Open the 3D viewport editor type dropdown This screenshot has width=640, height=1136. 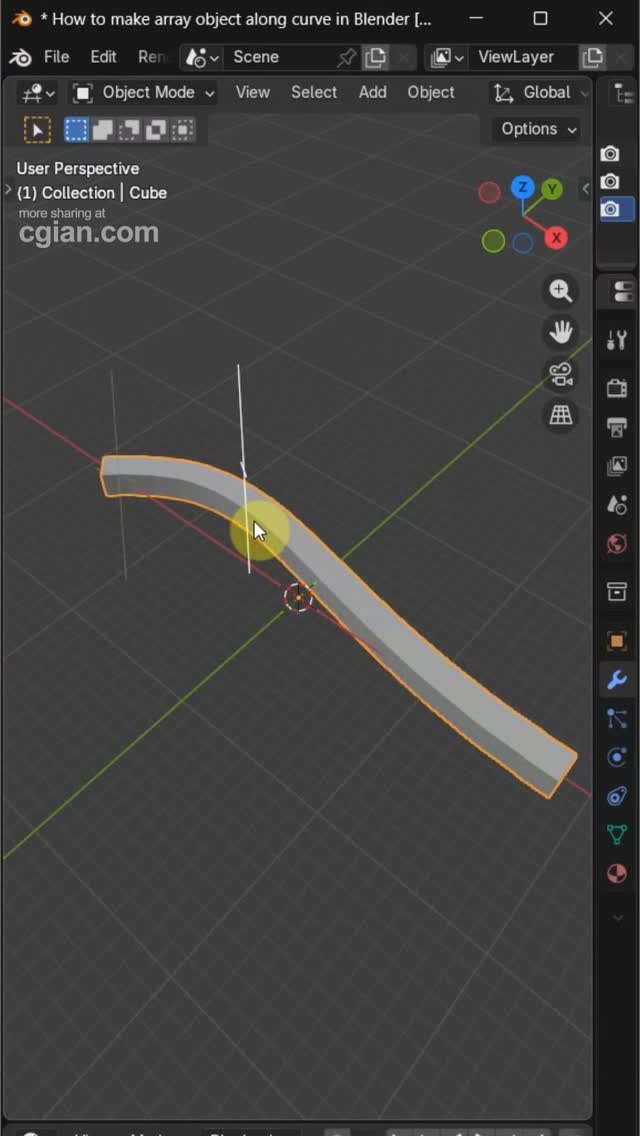pos(38,93)
